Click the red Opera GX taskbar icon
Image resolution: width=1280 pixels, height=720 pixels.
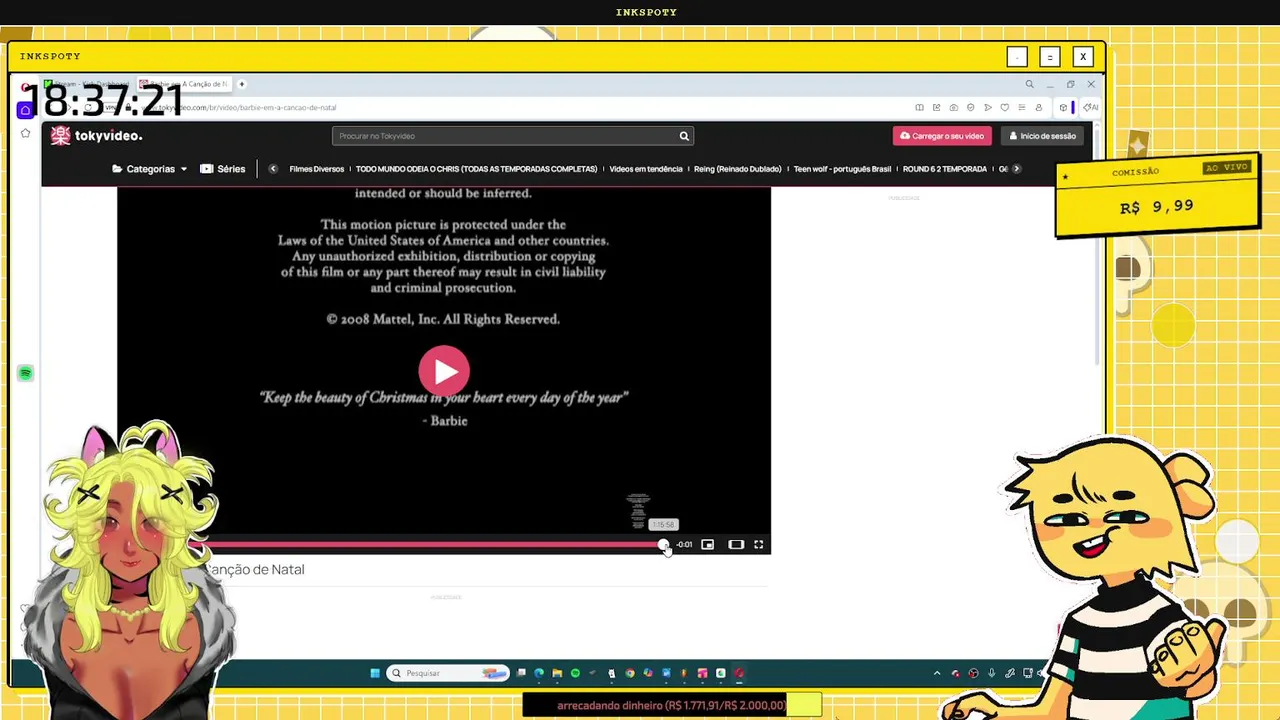[x=739, y=673]
